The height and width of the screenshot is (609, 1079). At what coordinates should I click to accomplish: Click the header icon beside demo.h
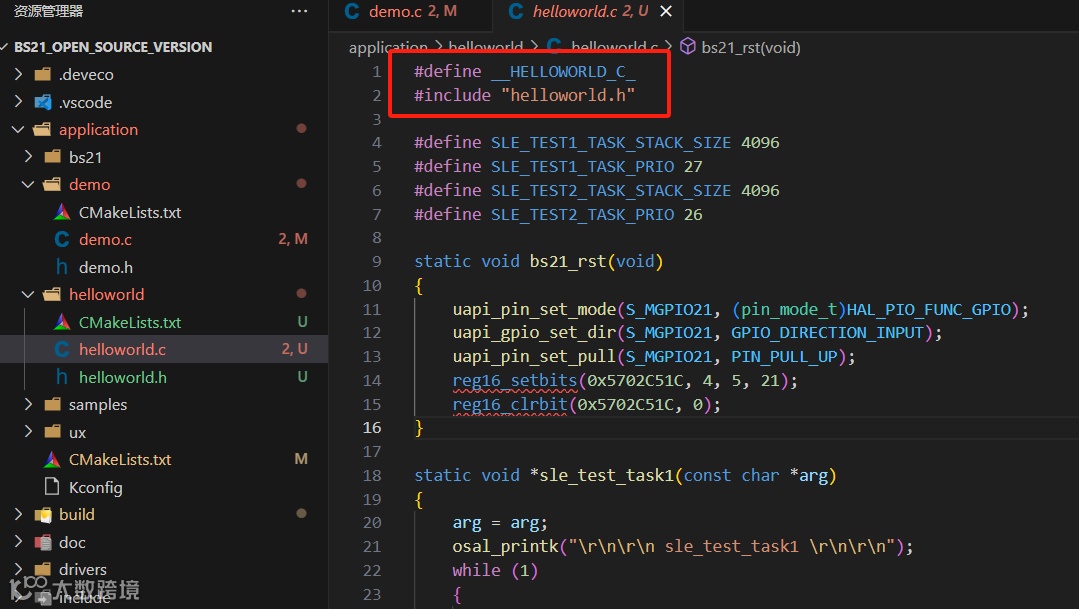62,267
